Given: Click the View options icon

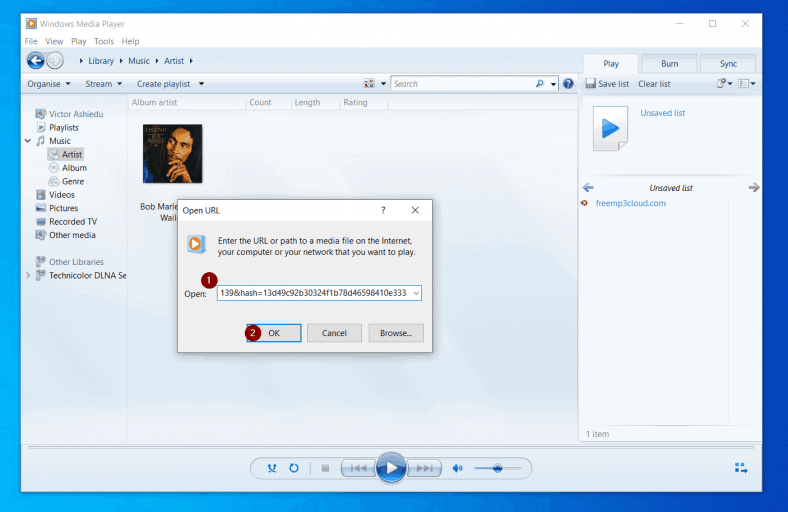Looking at the screenshot, I should coord(369,83).
